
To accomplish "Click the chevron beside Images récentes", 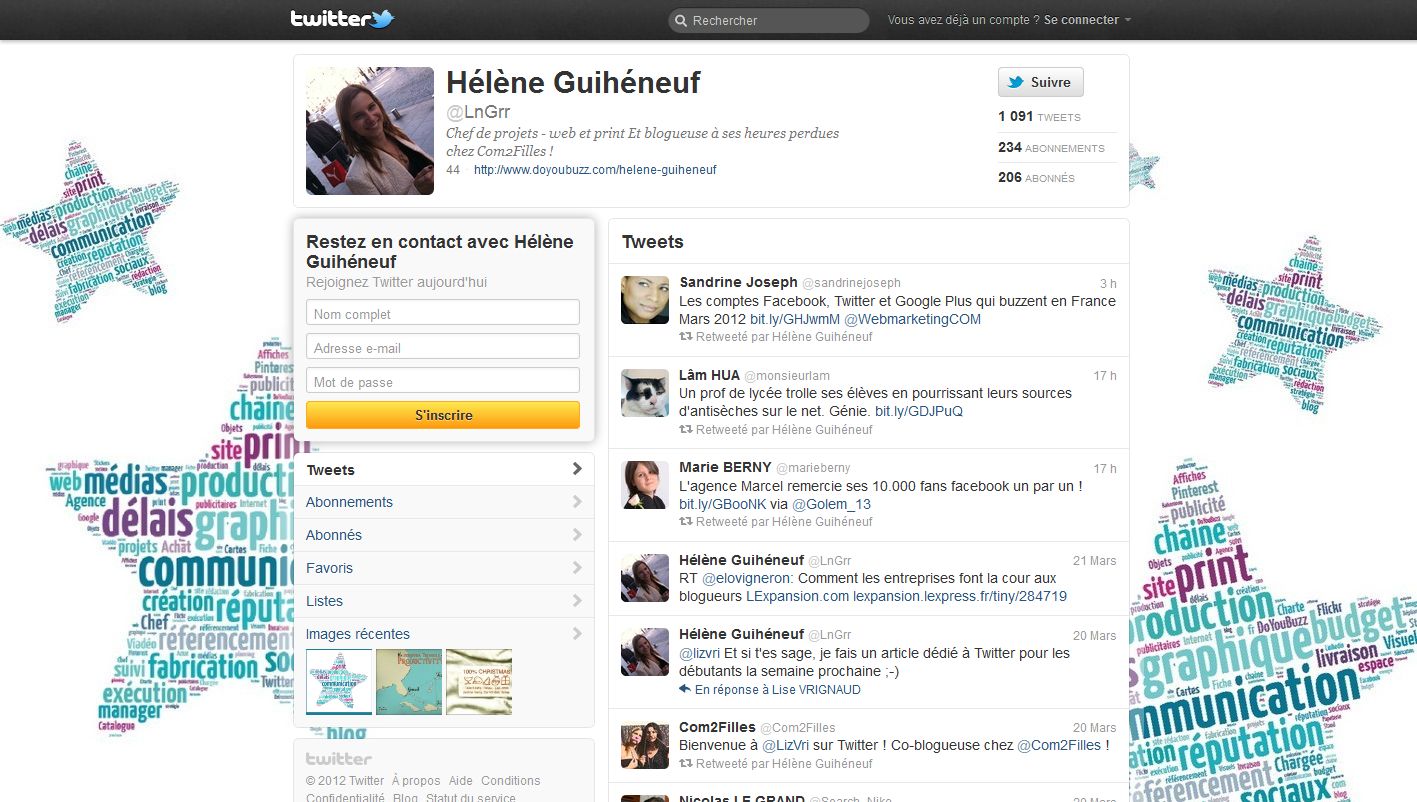I will [x=577, y=634].
